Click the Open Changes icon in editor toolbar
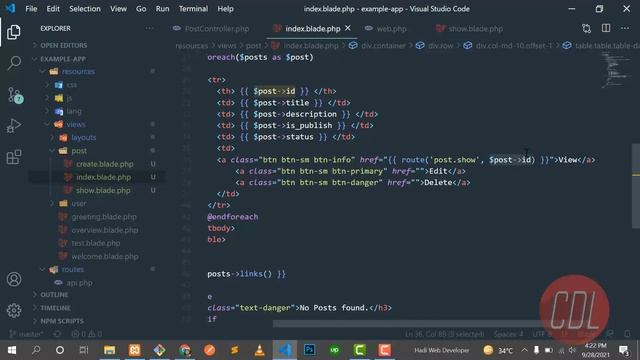 coord(587,29)
